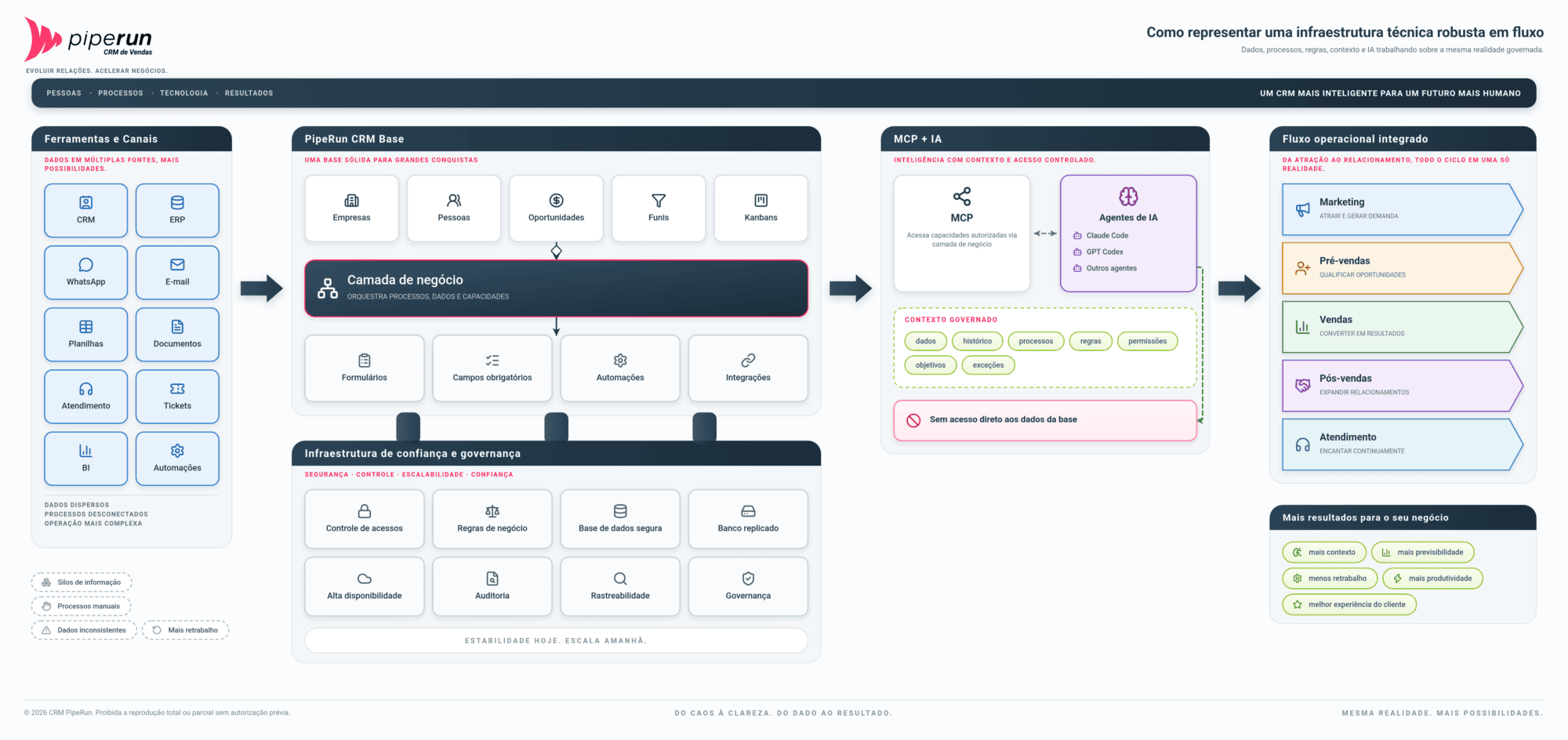Select the 'dados' context pill
The height and width of the screenshot is (740, 1568).
pos(926,341)
